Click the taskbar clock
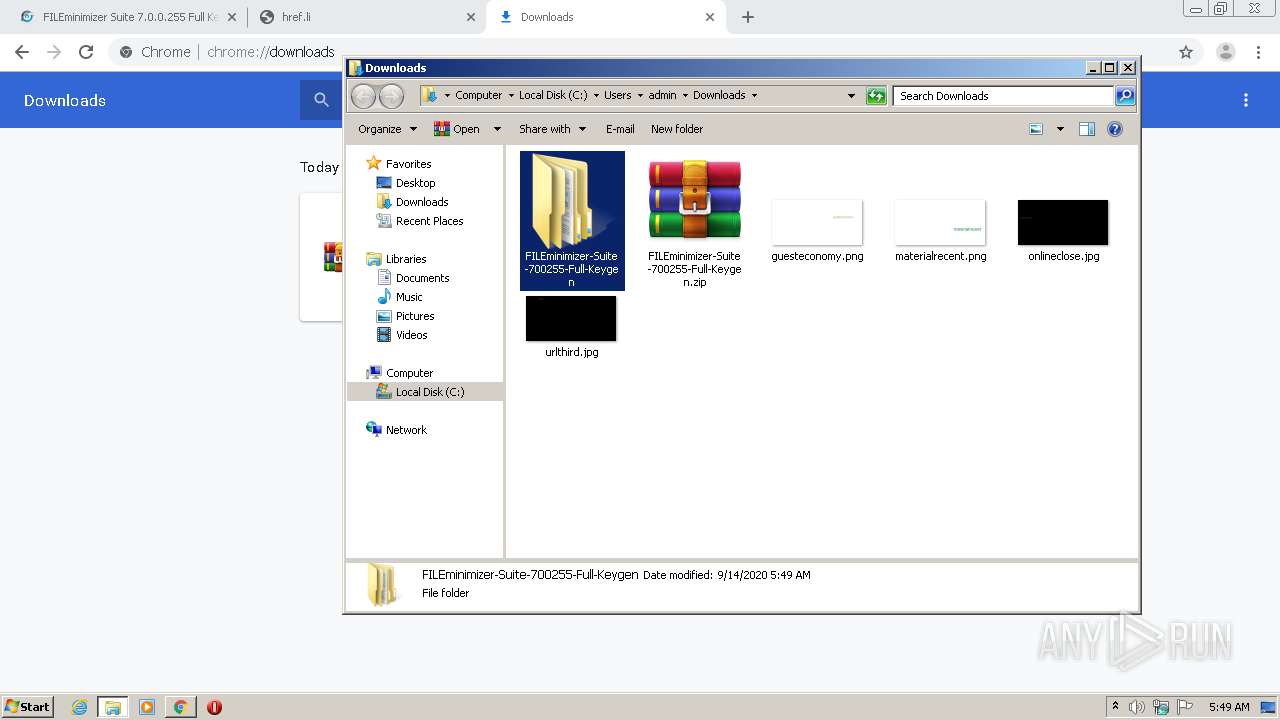1280x720 pixels. pos(1229,707)
